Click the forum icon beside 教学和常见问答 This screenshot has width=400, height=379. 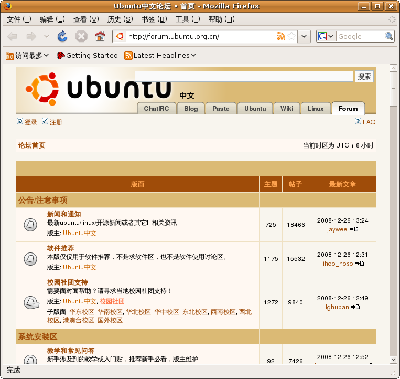[30, 359]
